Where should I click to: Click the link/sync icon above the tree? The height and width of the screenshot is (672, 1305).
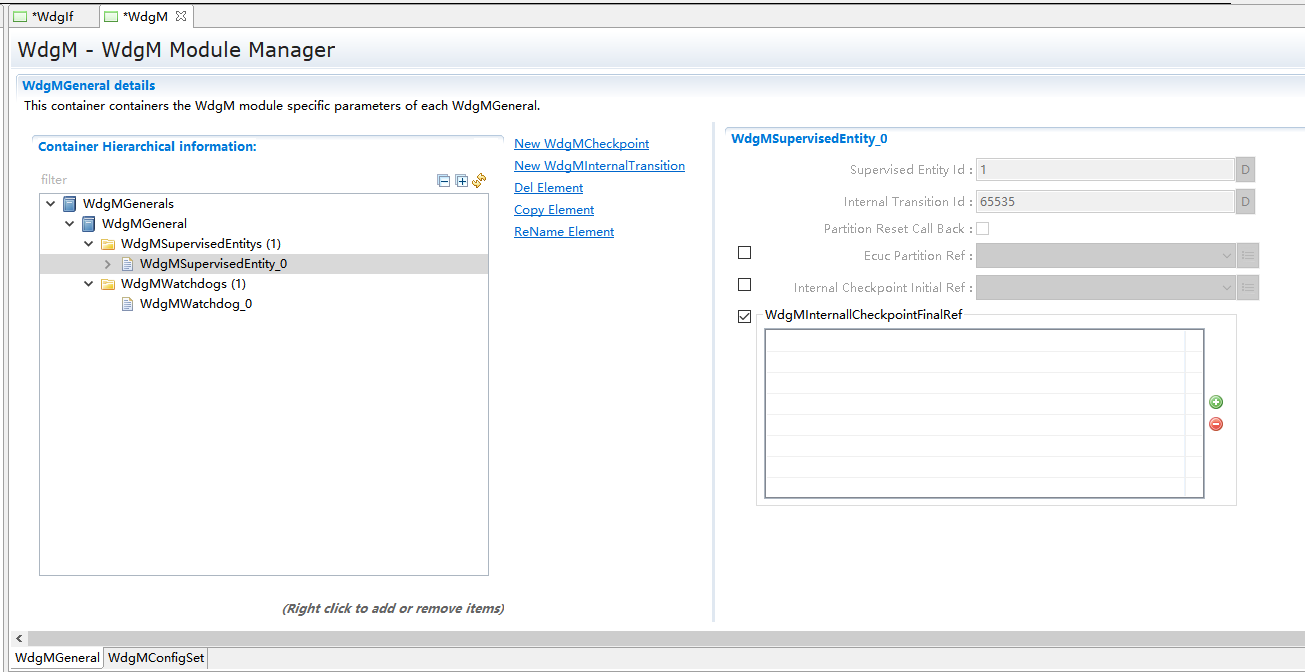click(479, 181)
